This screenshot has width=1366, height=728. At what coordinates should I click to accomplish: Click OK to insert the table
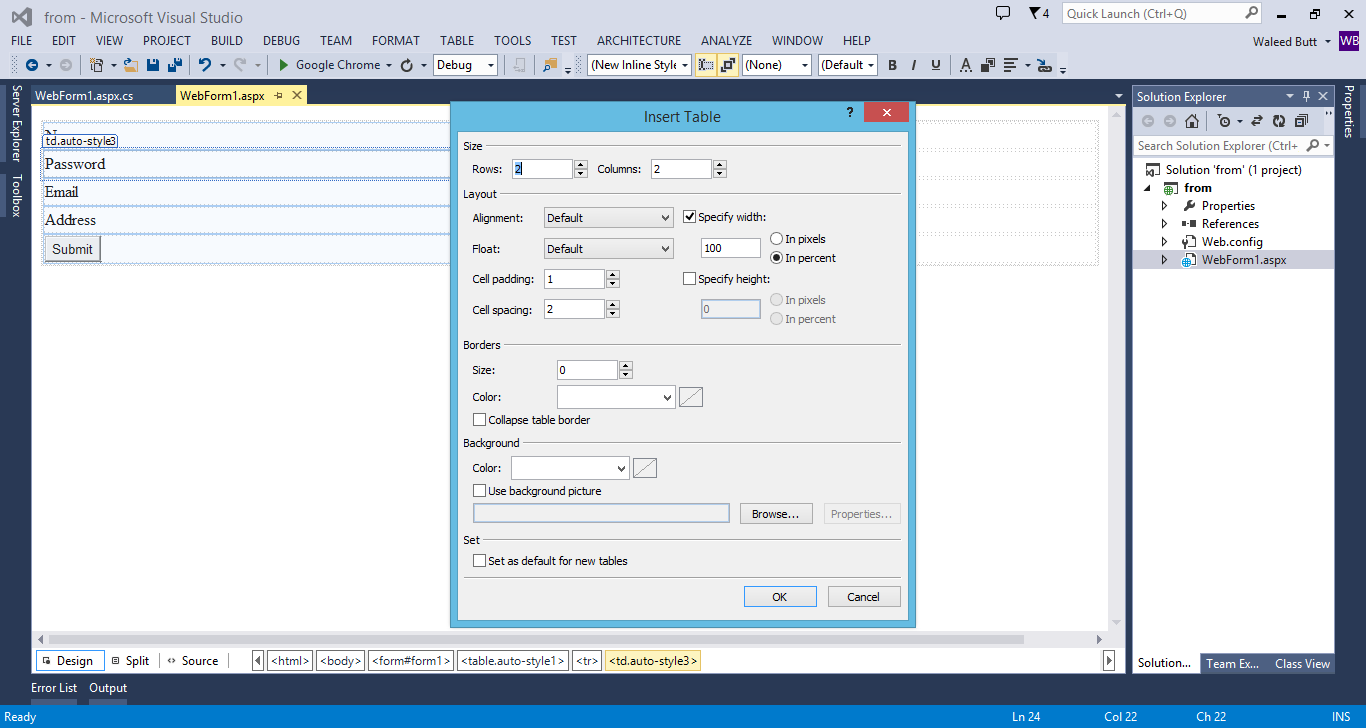click(780, 596)
